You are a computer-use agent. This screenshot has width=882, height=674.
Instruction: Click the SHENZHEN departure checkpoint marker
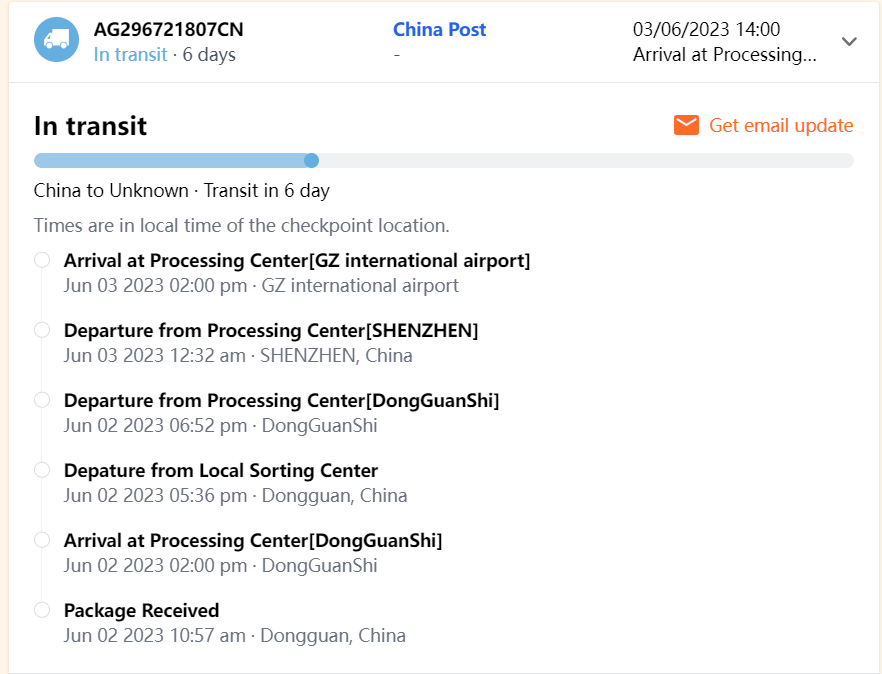click(x=42, y=330)
